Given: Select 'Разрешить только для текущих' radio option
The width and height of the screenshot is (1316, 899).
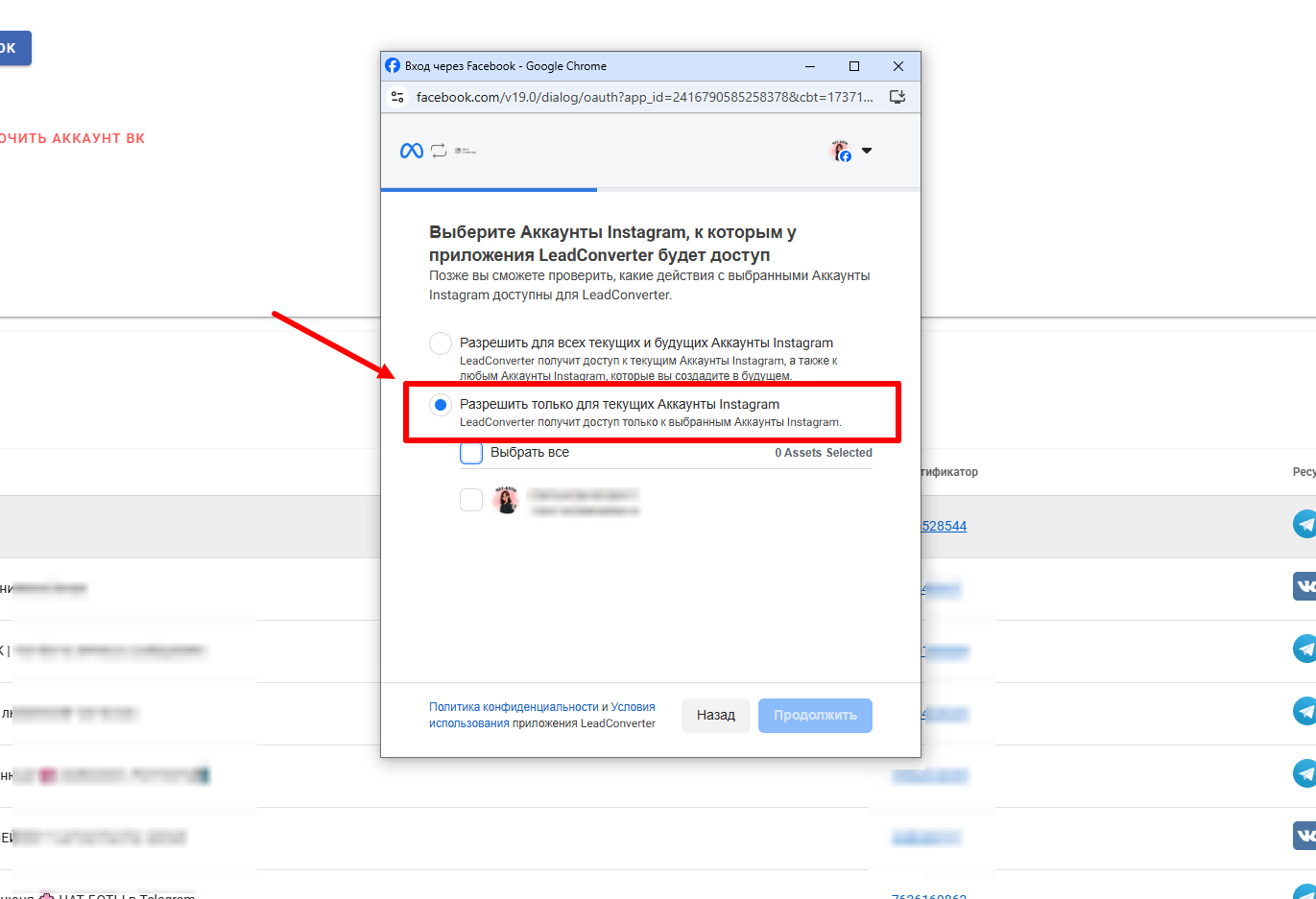Looking at the screenshot, I should point(441,405).
